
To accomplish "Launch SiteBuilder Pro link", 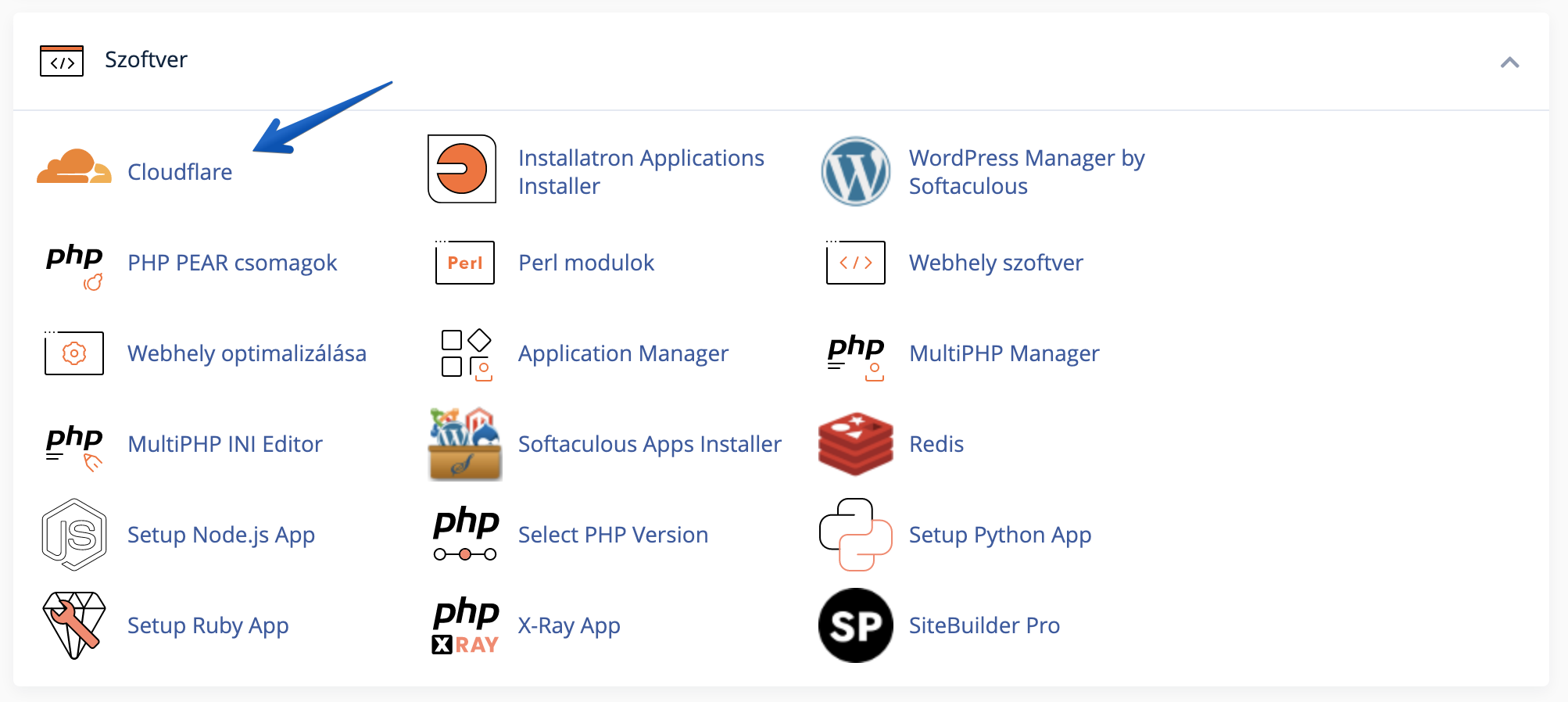I will (984, 625).
